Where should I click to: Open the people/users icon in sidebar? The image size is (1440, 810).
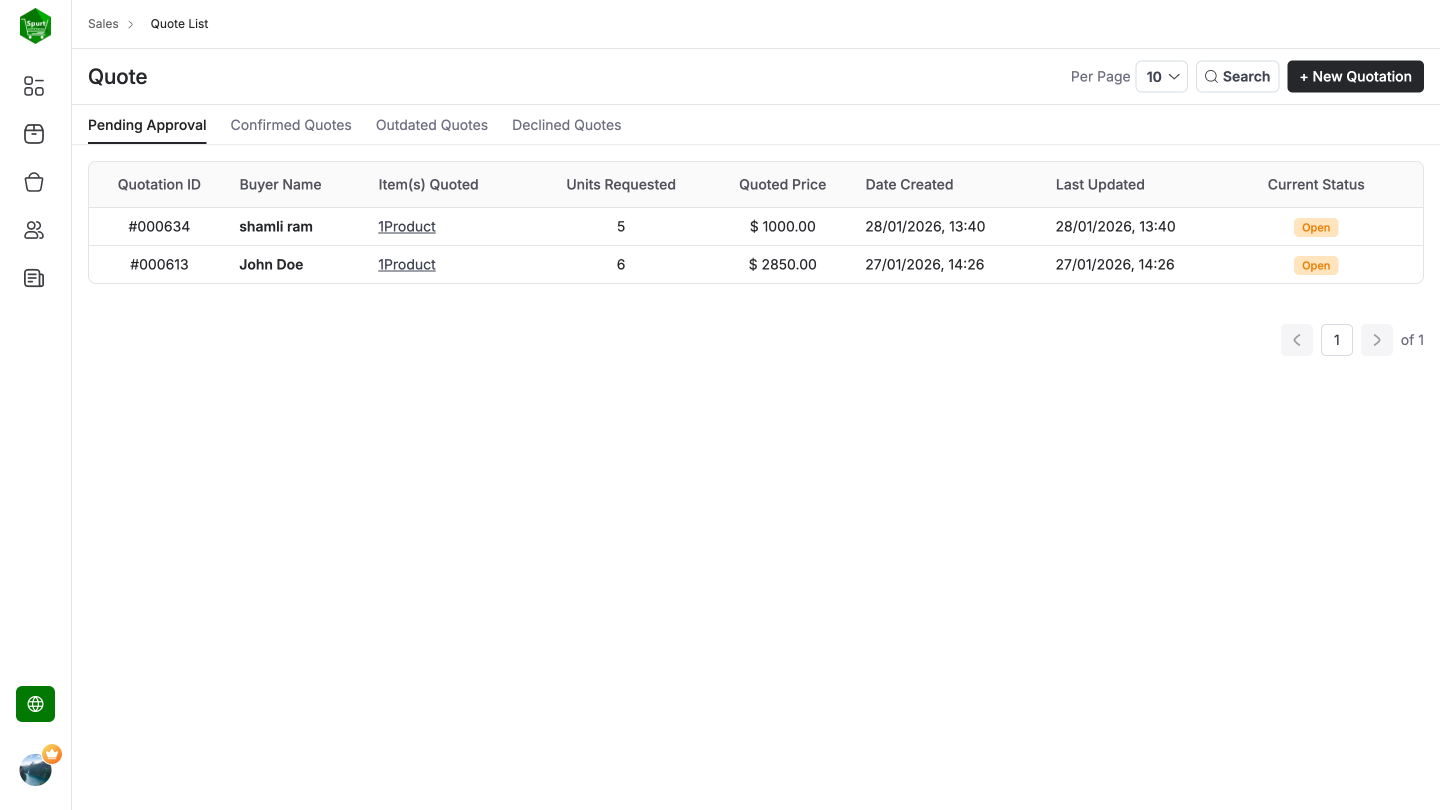pyautogui.click(x=34, y=231)
